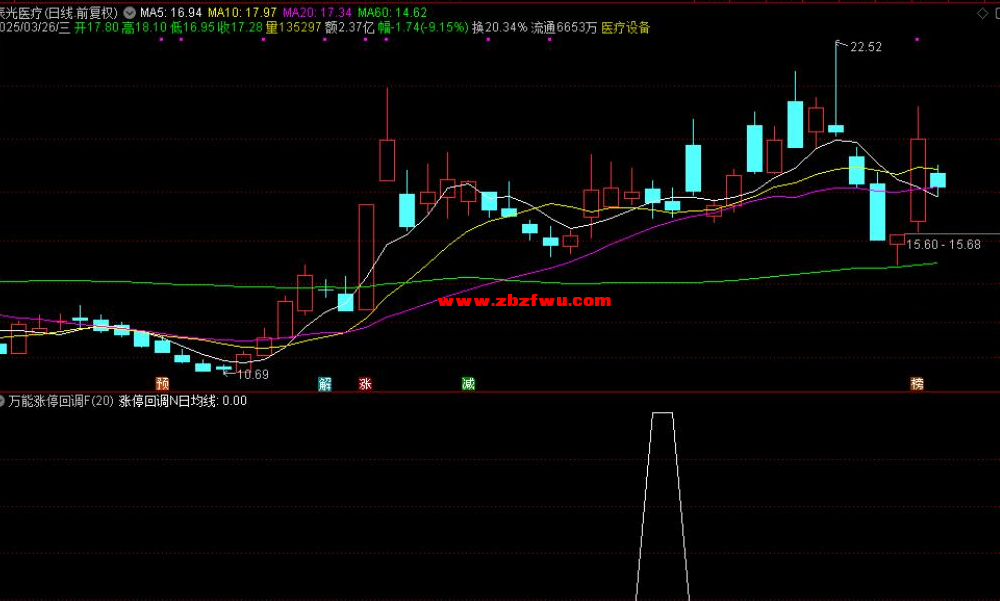Image resolution: width=1000 pixels, height=601 pixels.
Task: Click the 10.69 low price label
Action: coord(253,375)
